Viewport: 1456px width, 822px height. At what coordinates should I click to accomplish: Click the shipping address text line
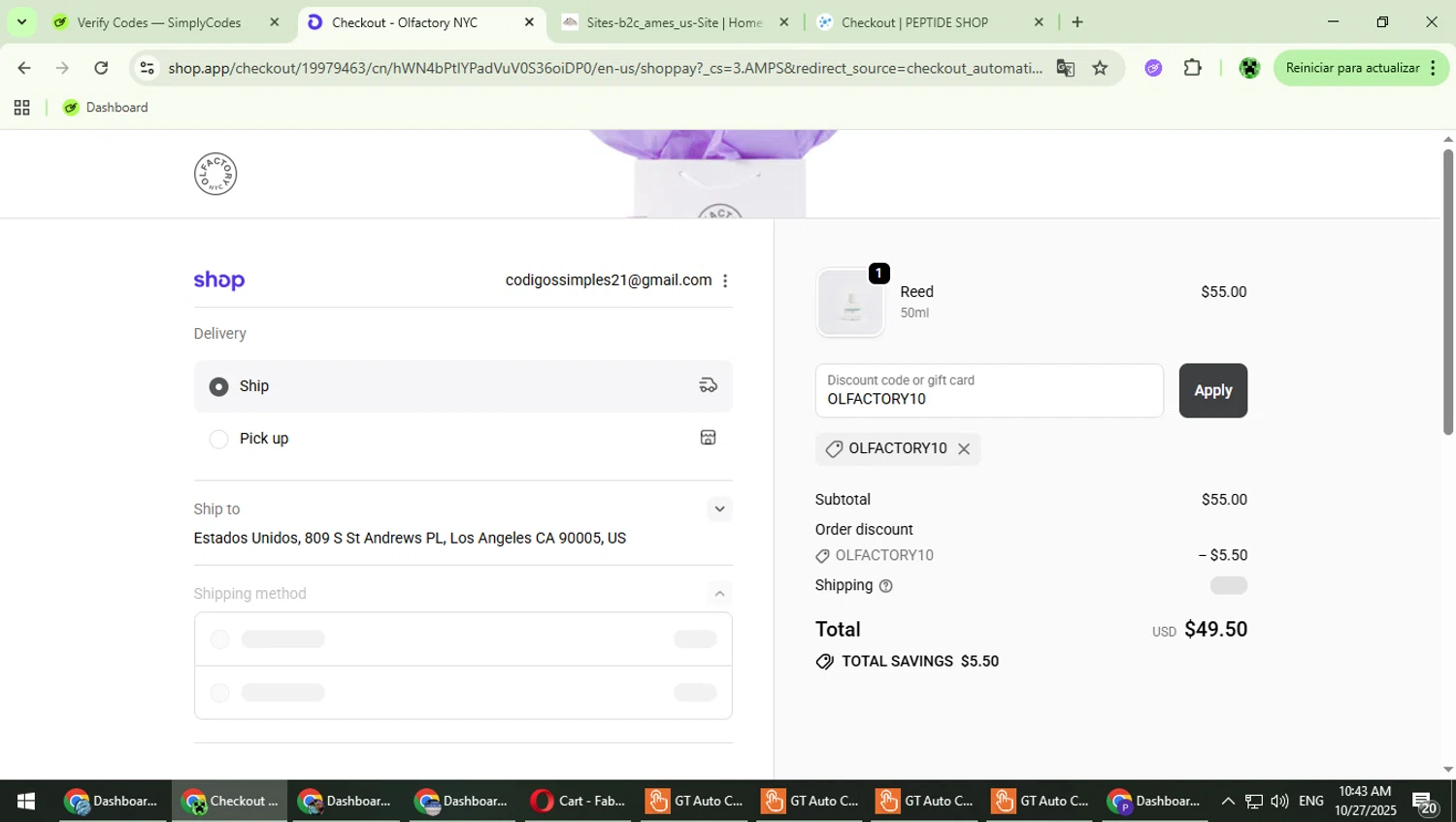[410, 538]
